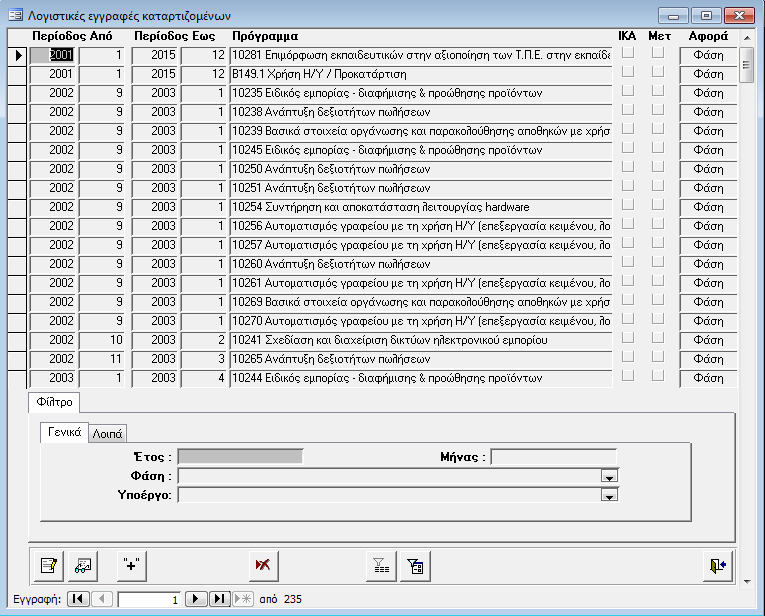765x616 pixels.
Task: Tick the Μετ checkbox in first row
Action: click(658, 54)
